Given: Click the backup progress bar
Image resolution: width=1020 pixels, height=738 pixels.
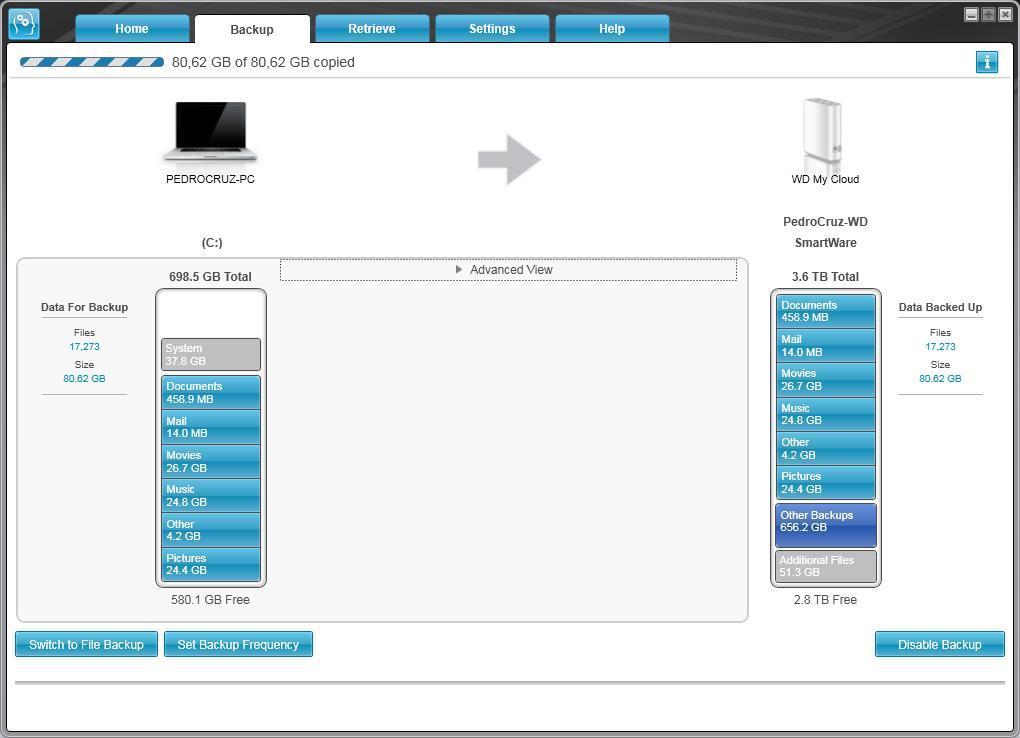Looking at the screenshot, I should tap(92, 62).
